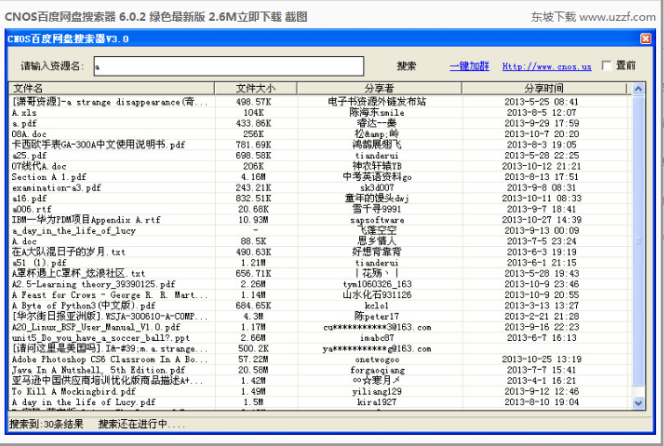
Task: Select A罩杯遇上C罩杯_炫浪社区.txt row
Action: [x=318, y=274]
